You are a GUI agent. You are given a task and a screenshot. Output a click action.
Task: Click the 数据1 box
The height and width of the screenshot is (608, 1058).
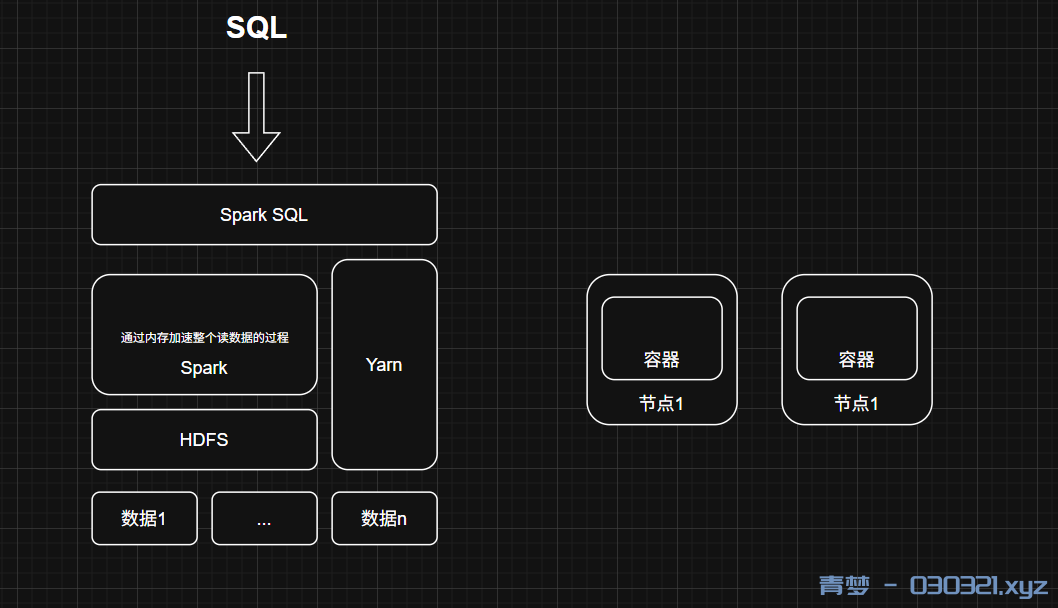click(x=144, y=518)
